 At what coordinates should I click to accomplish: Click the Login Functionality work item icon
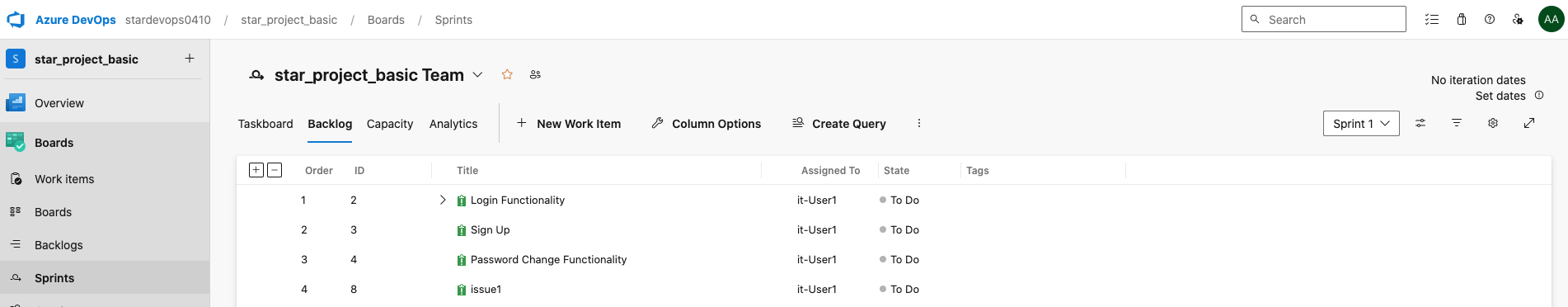point(462,201)
